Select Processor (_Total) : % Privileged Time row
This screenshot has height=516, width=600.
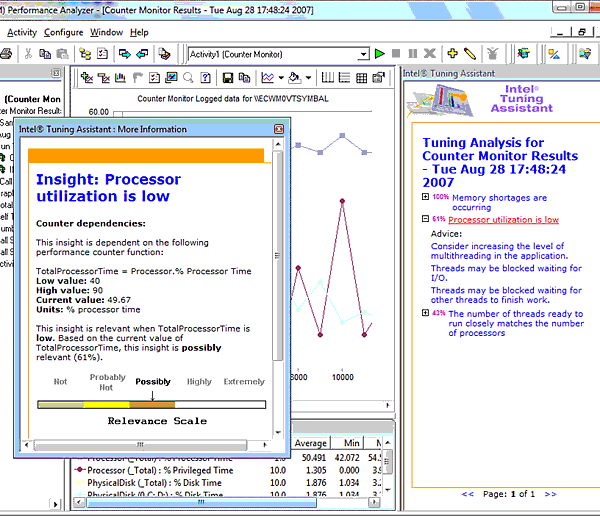point(228,470)
